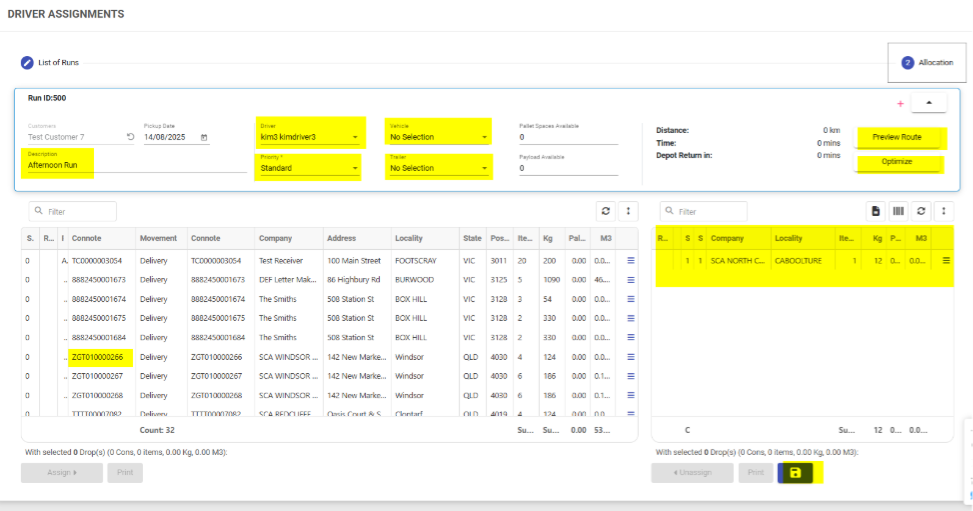Expand the Vehicle selection dropdown
973x511 pixels.
point(485,137)
